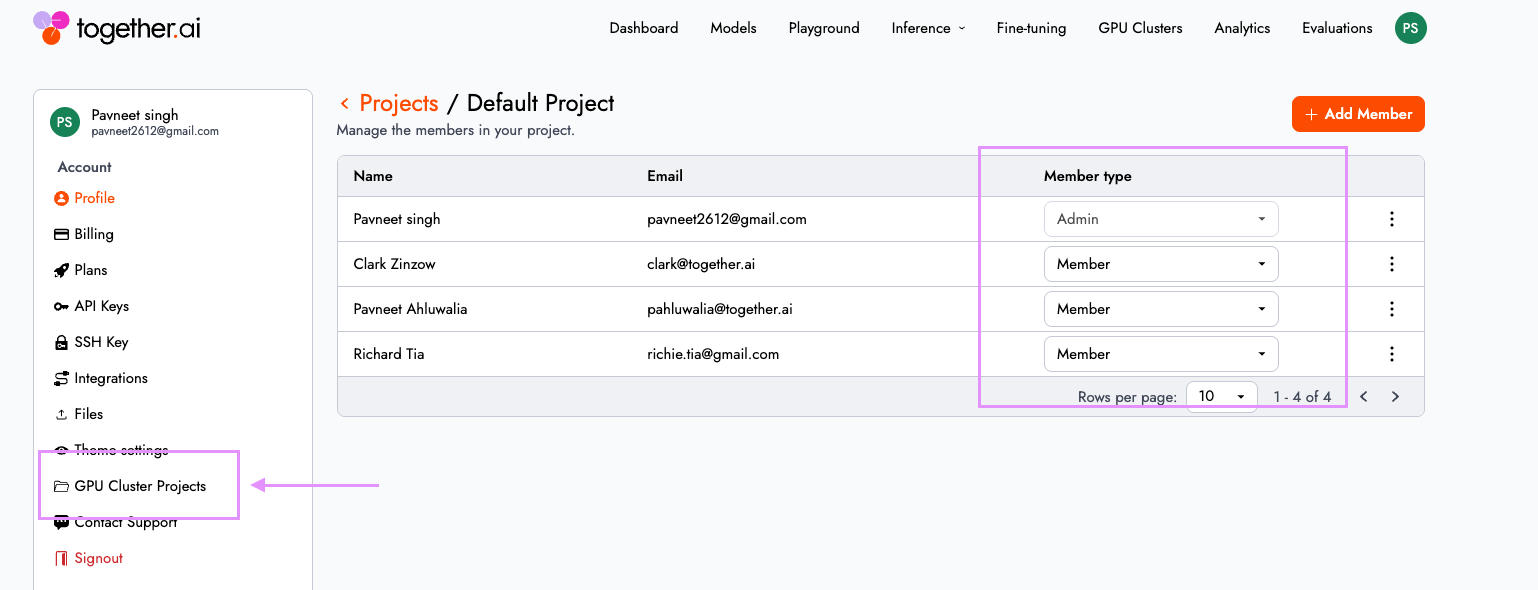Click the Member type column header
The width and height of the screenshot is (1538, 590).
pos(1088,176)
